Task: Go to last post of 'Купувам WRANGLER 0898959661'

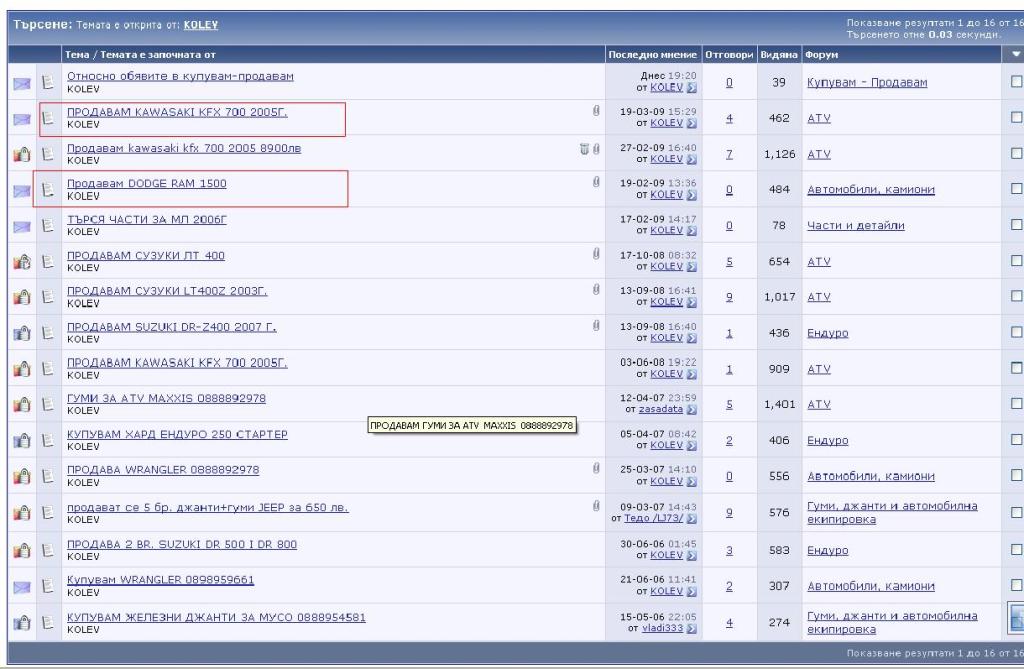Action: tap(692, 591)
